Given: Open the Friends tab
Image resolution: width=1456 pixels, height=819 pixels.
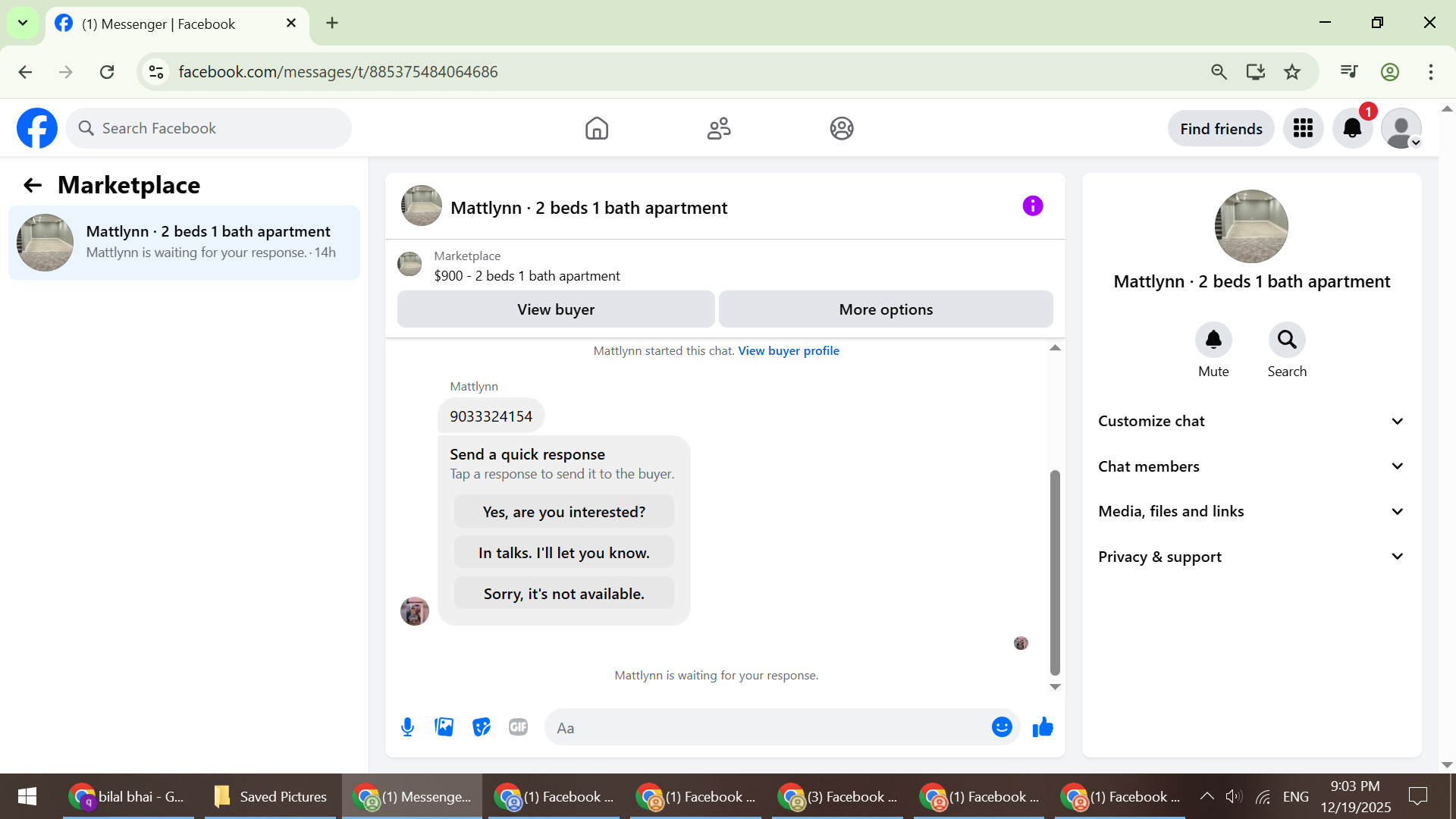Looking at the screenshot, I should pyautogui.click(x=719, y=128).
